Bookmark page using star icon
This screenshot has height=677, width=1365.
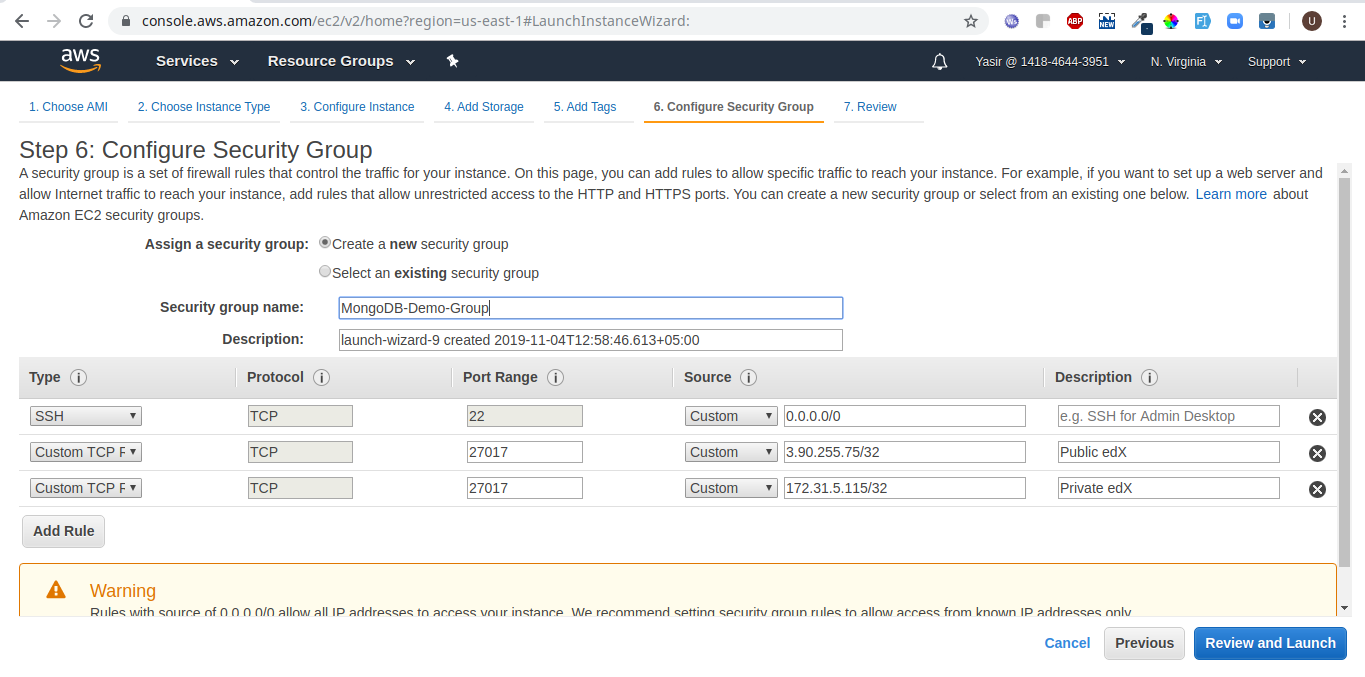pyautogui.click(x=970, y=21)
